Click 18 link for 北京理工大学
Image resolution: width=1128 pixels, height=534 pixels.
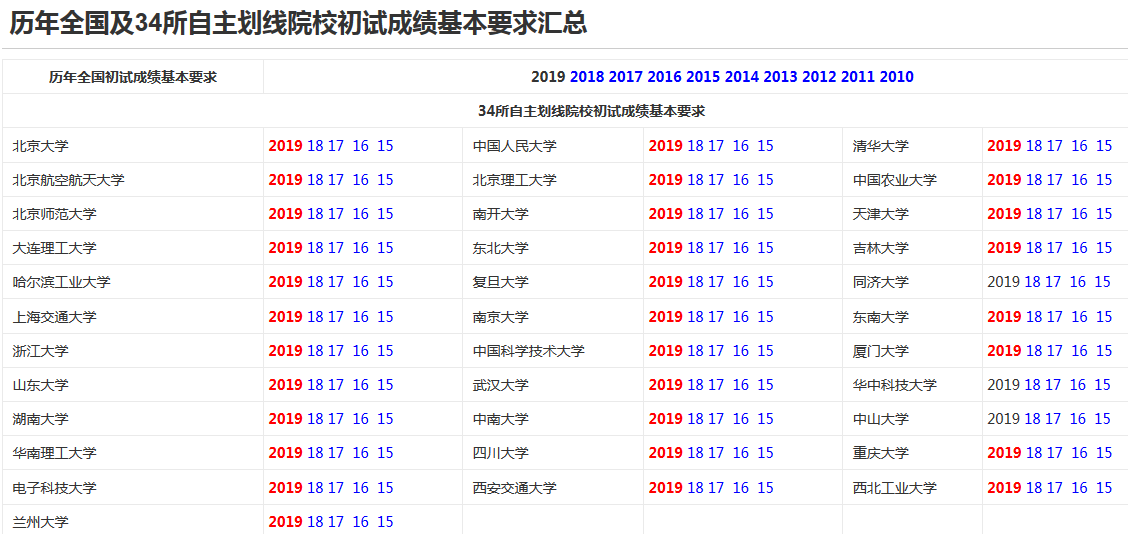click(x=696, y=180)
